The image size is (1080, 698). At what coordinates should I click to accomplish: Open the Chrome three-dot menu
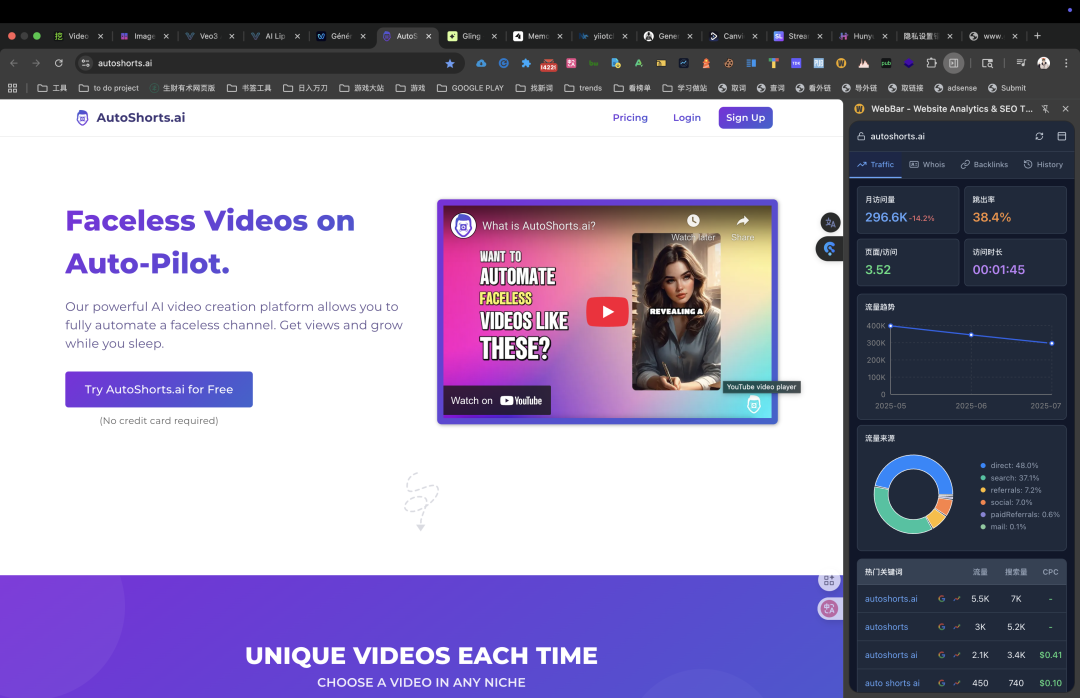(x=1066, y=63)
